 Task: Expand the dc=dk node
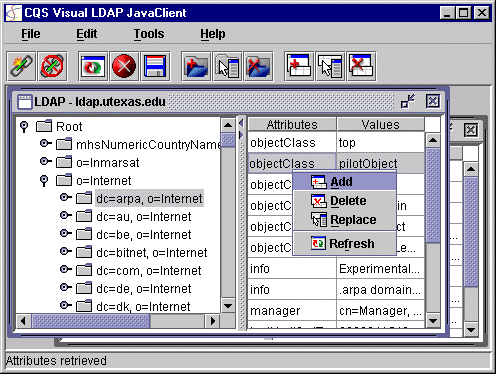[x=66, y=305]
